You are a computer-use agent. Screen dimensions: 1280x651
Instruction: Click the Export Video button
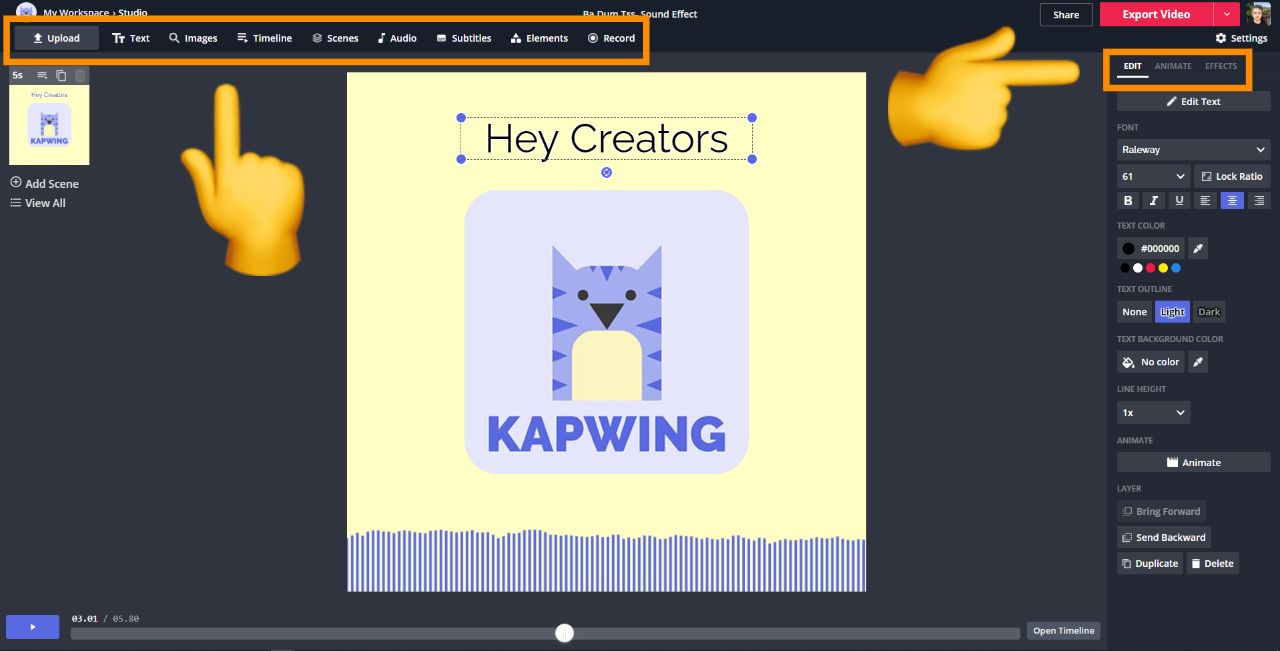(x=1156, y=14)
